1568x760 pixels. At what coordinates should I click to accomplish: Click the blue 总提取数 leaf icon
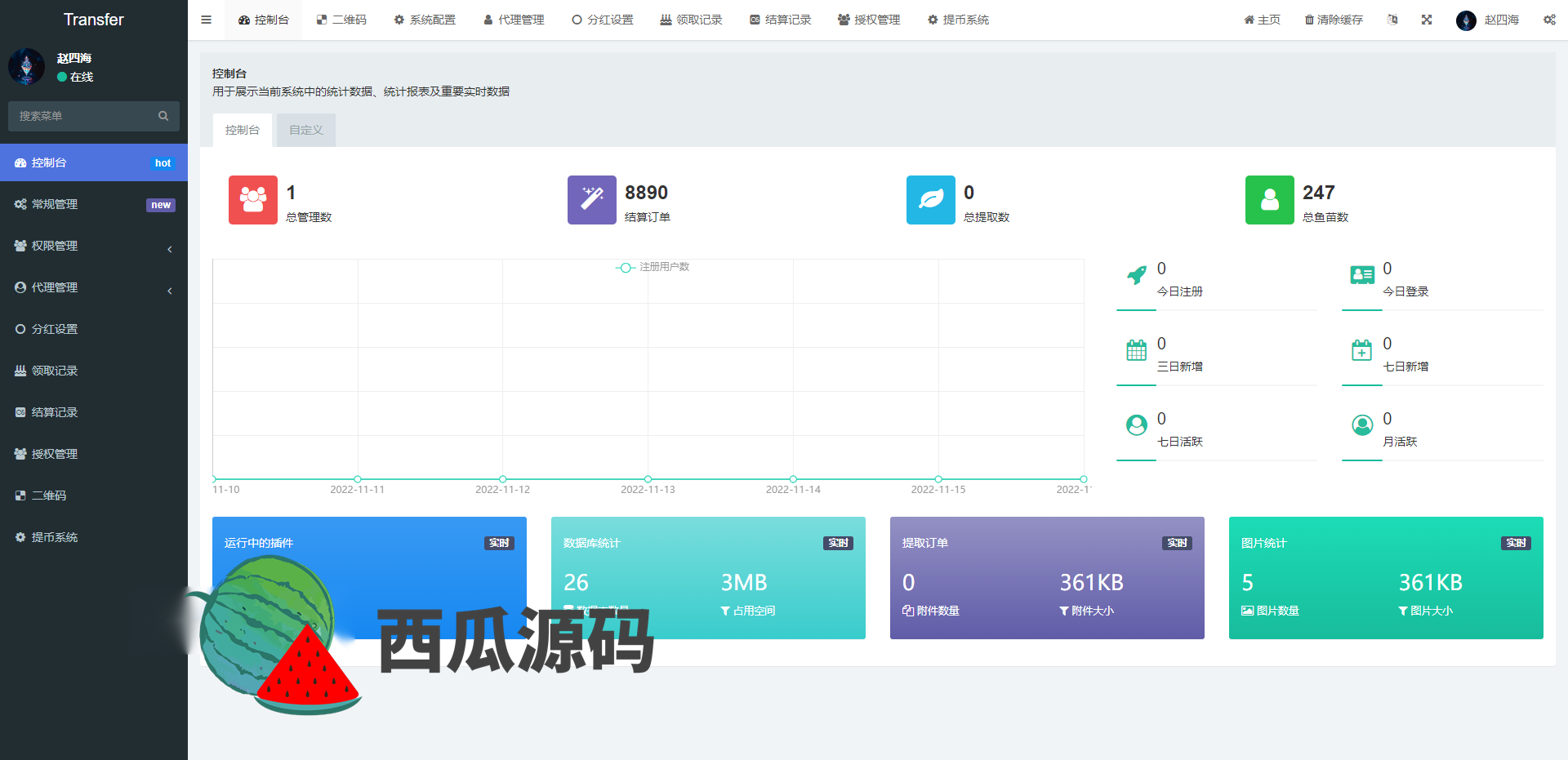[930, 200]
